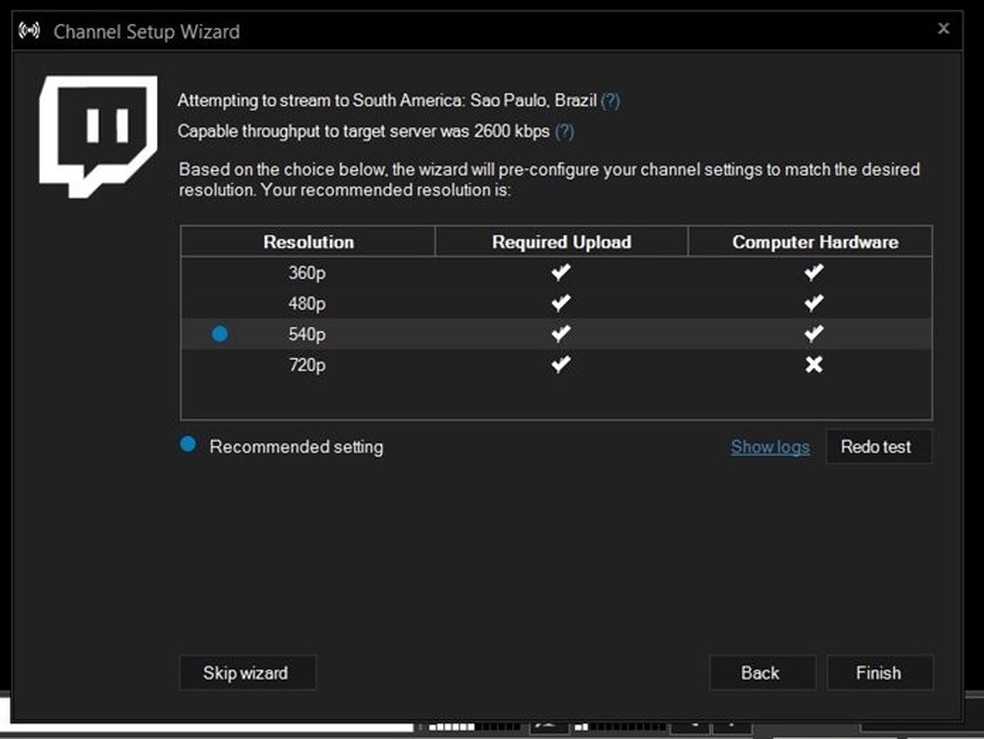Select the 360p resolution row
The height and width of the screenshot is (739, 984).
pos(556,272)
